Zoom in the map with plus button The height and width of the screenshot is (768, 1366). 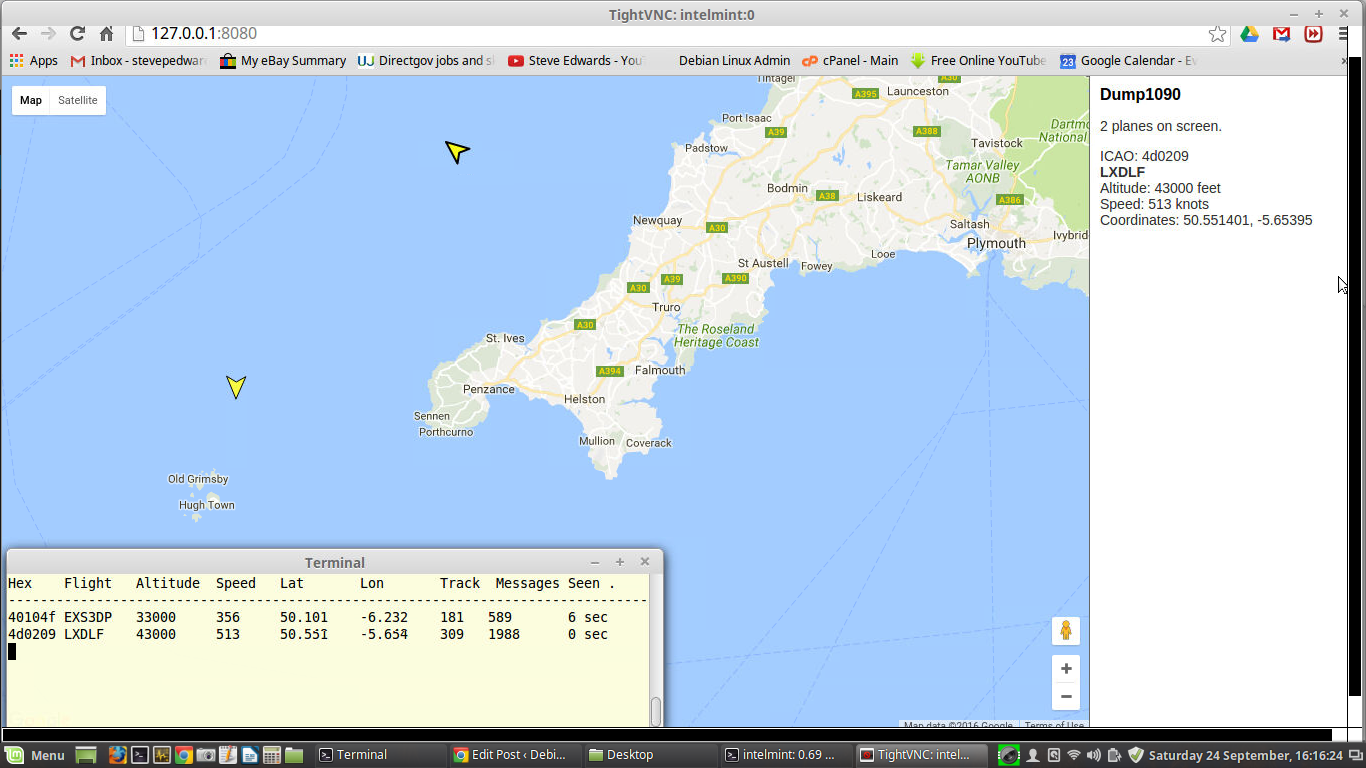[1065, 669]
